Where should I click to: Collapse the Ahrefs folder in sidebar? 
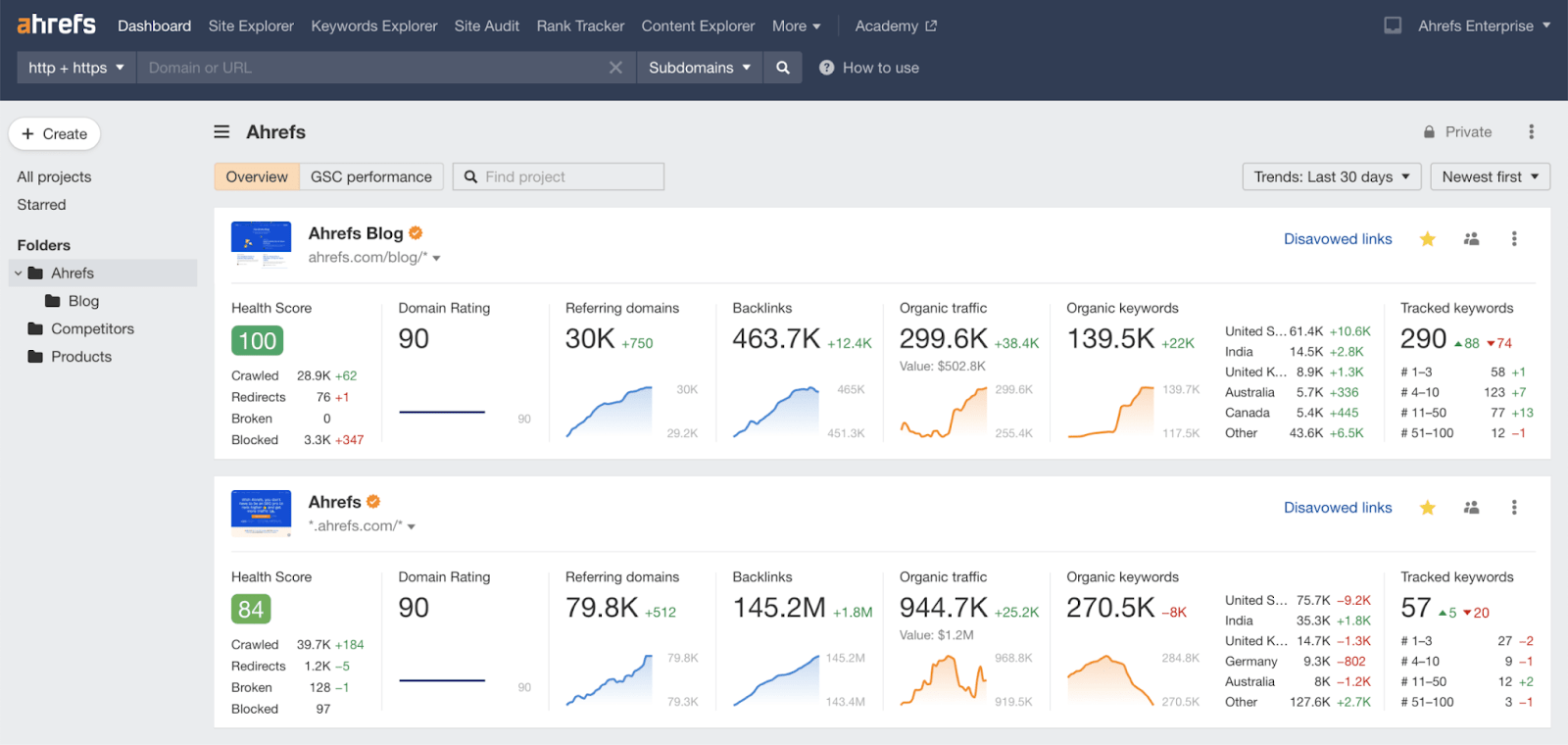19,273
